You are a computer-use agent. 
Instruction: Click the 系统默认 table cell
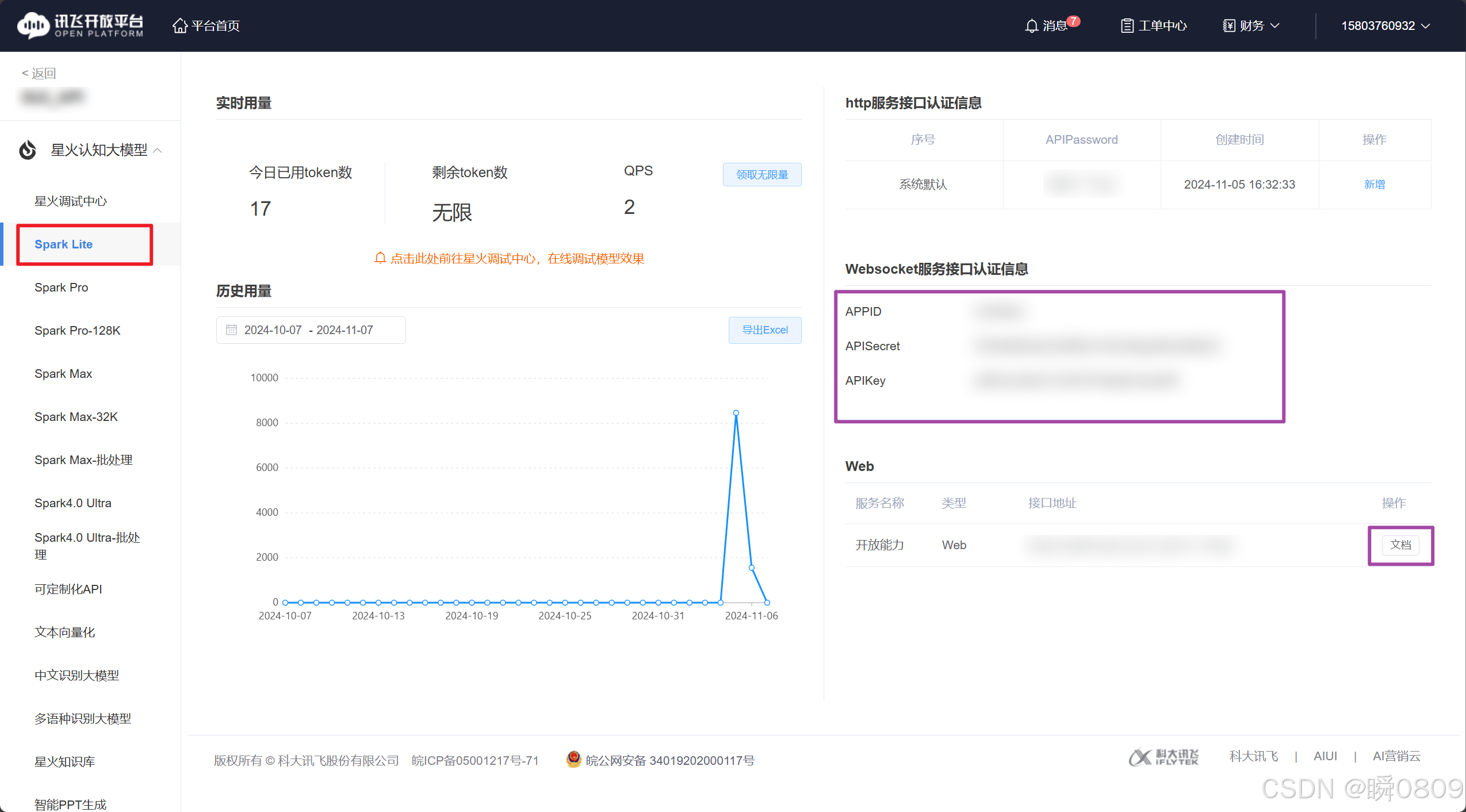923,185
